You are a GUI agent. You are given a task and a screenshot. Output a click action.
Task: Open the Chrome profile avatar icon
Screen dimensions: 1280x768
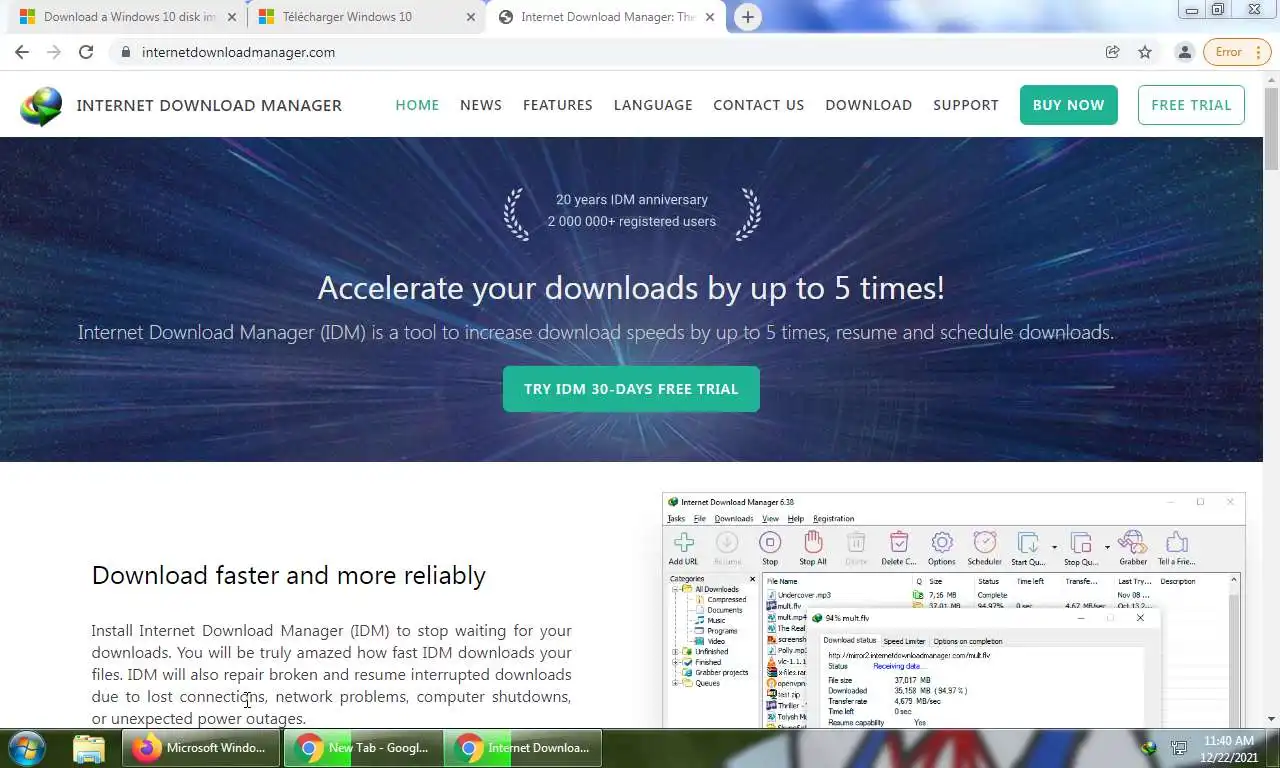click(1184, 52)
